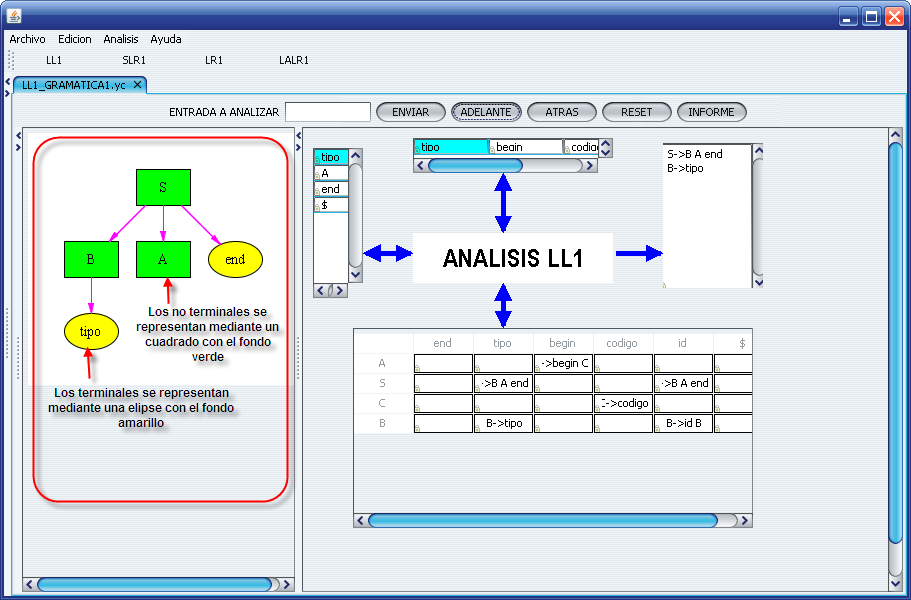Focus the ENTRADA A ANALIZAR text field
This screenshot has width=911, height=600.
[x=328, y=112]
